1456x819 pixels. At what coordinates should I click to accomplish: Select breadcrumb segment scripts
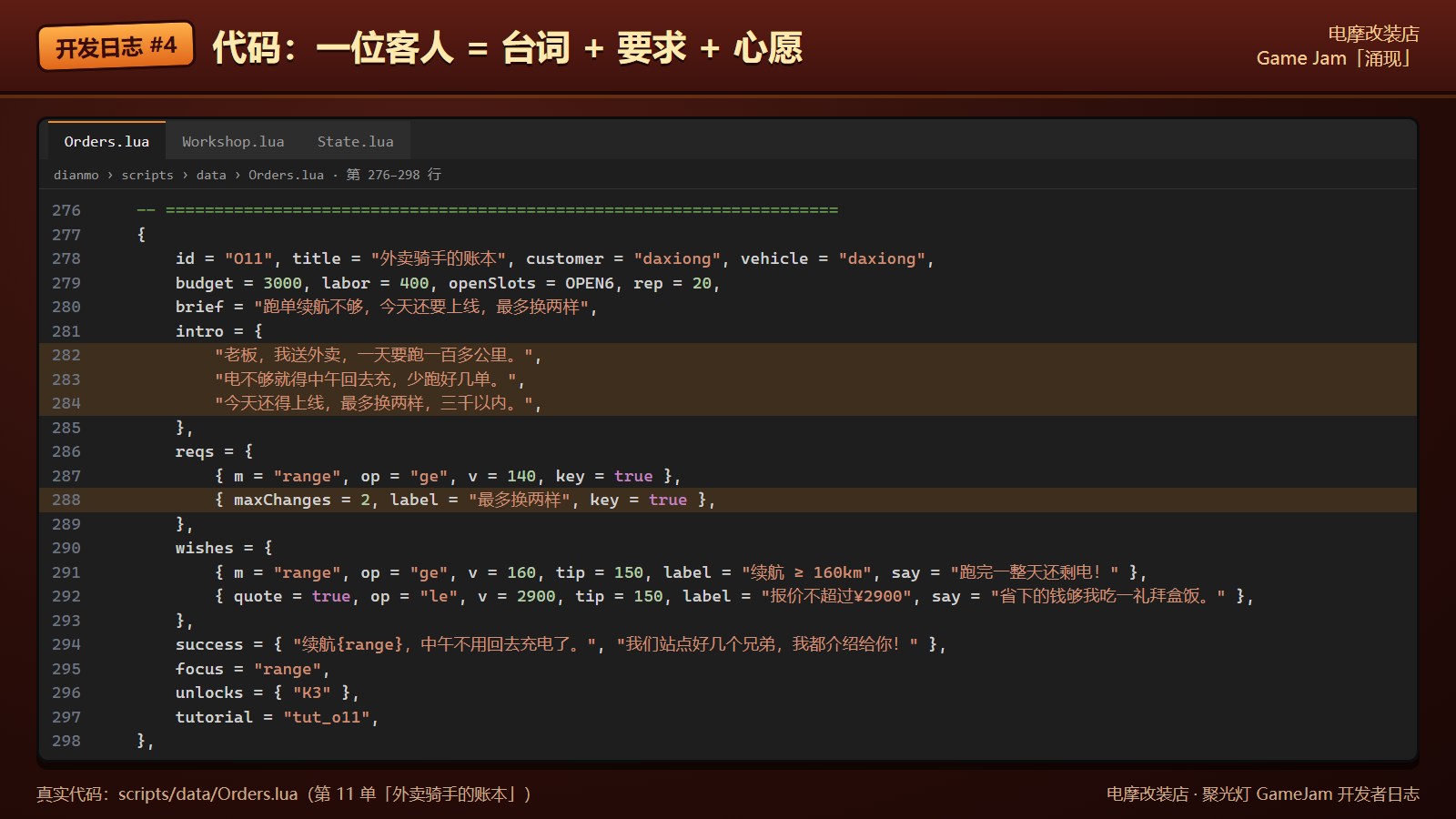147,175
